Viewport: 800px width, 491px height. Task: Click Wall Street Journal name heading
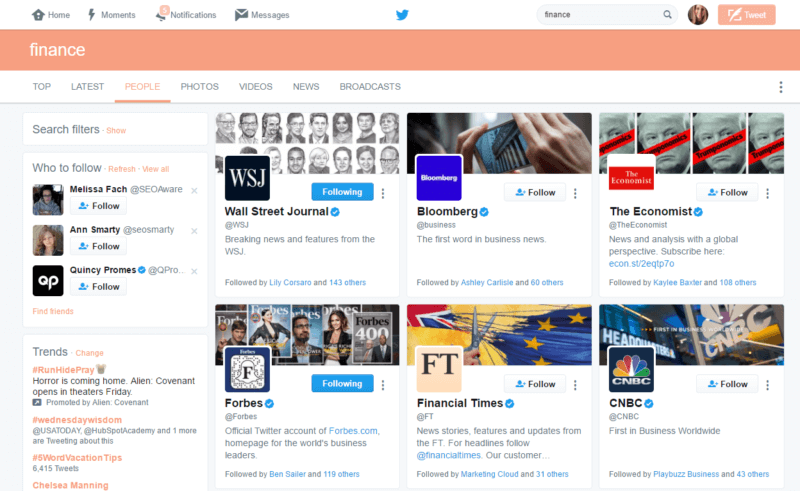pos(277,211)
